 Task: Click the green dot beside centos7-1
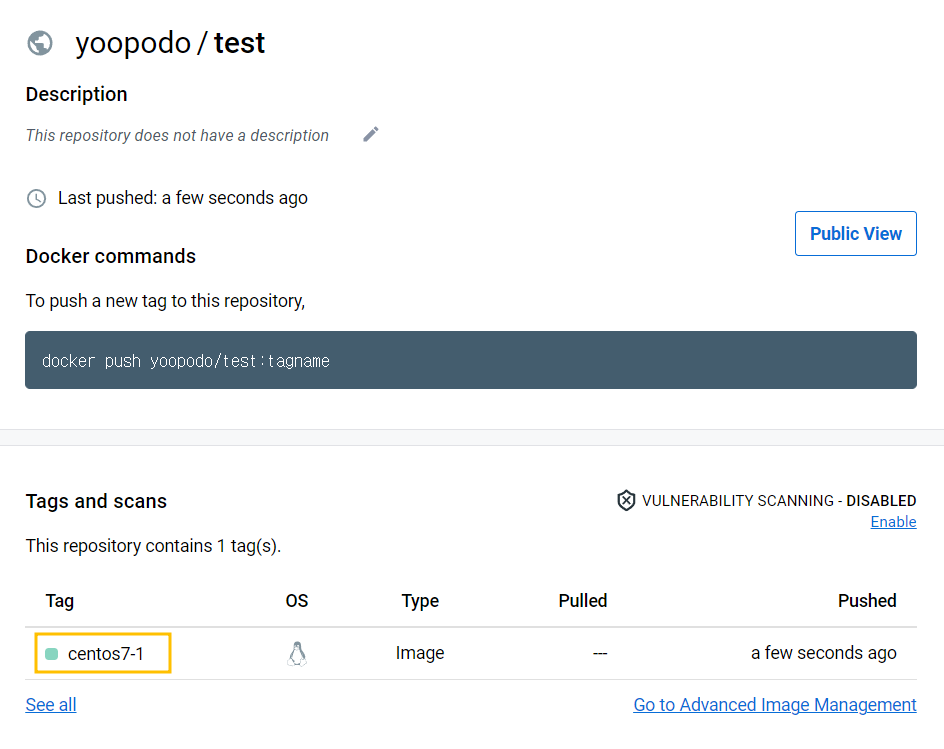52,654
